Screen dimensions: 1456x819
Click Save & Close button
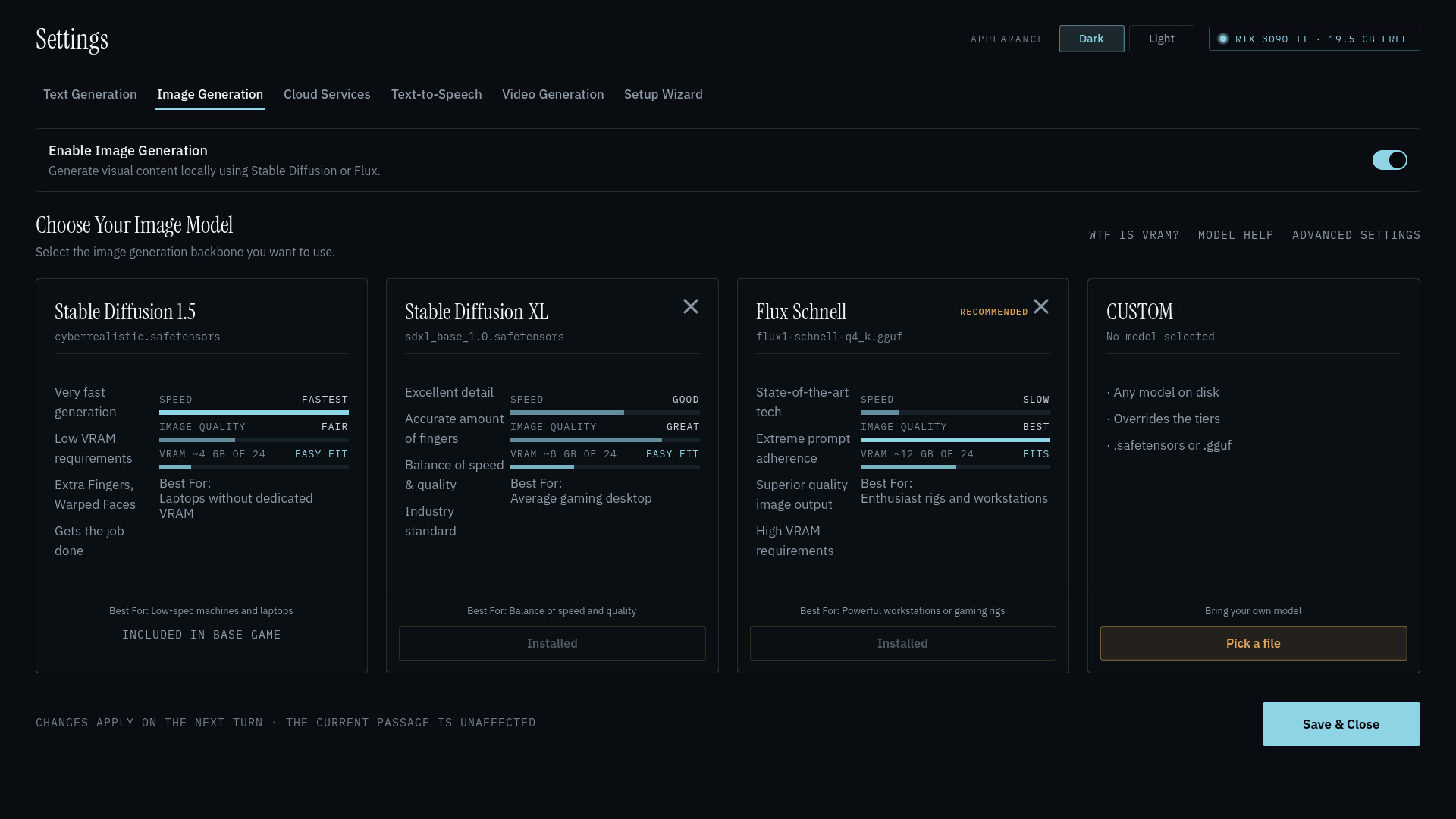pos(1341,724)
